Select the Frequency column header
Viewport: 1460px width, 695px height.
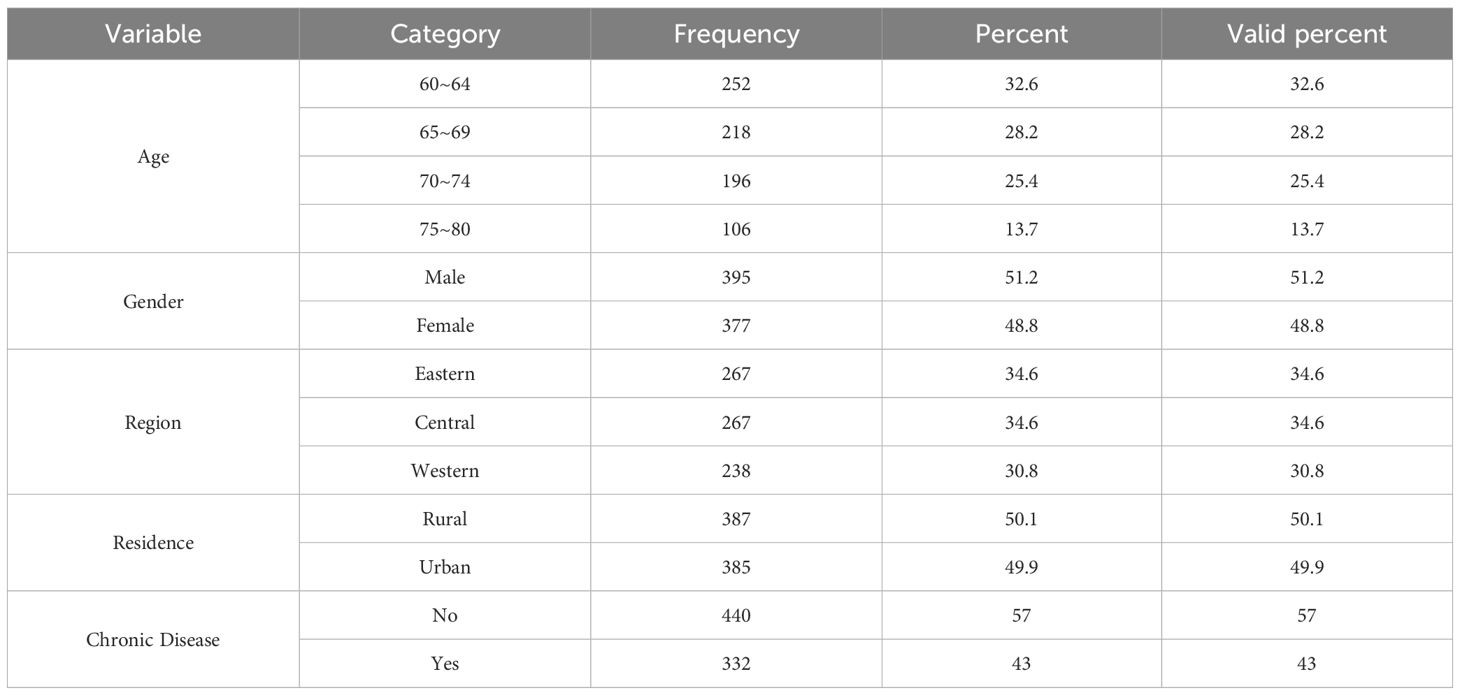pyautogui.click(x=736, y=34)
